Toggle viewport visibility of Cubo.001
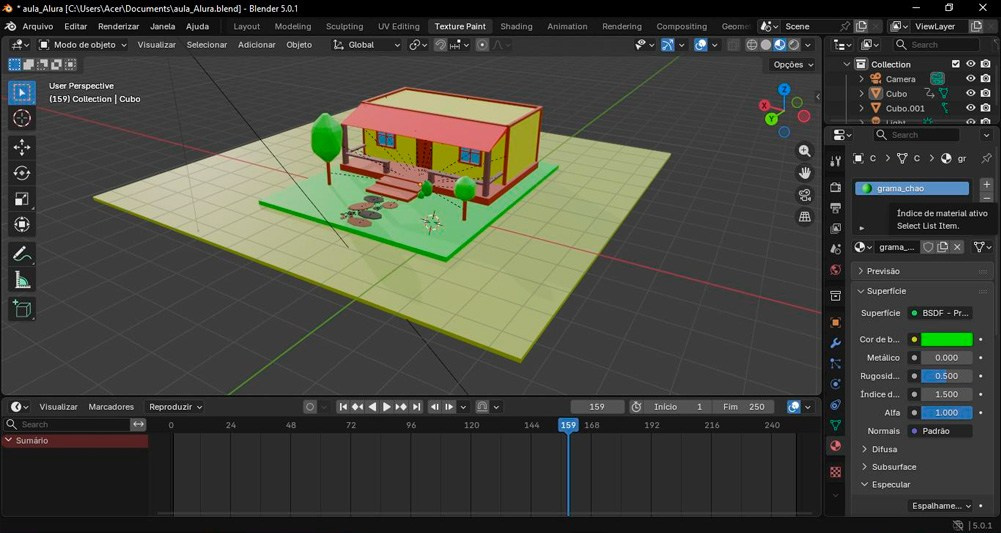The image size is (1001, 533). (x=970, y=108)
